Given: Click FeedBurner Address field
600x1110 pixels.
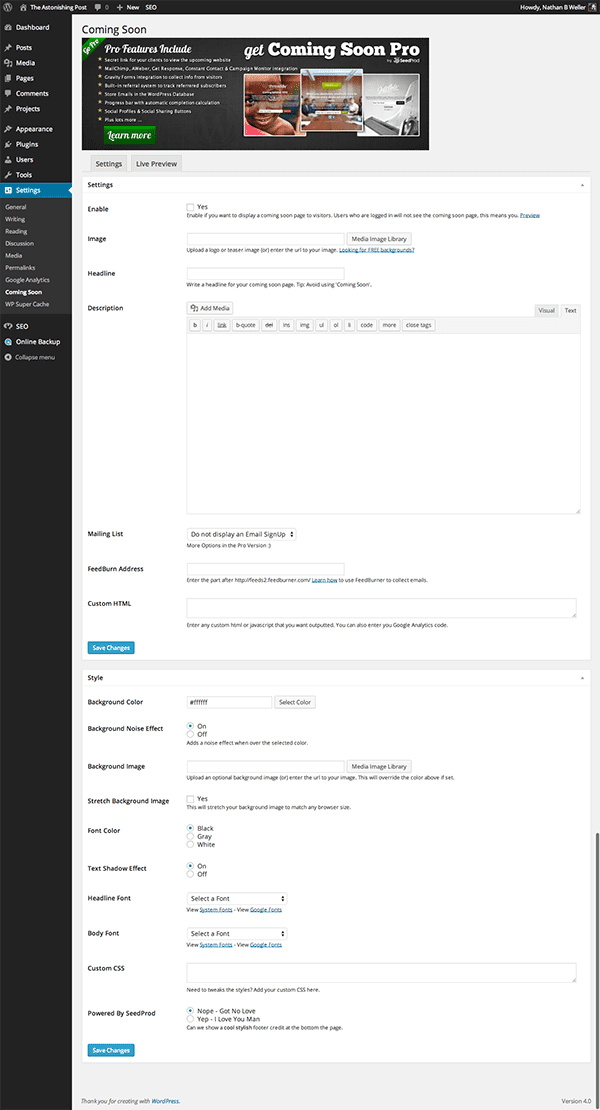Looking at the screenshot, I should coord(265,569).
